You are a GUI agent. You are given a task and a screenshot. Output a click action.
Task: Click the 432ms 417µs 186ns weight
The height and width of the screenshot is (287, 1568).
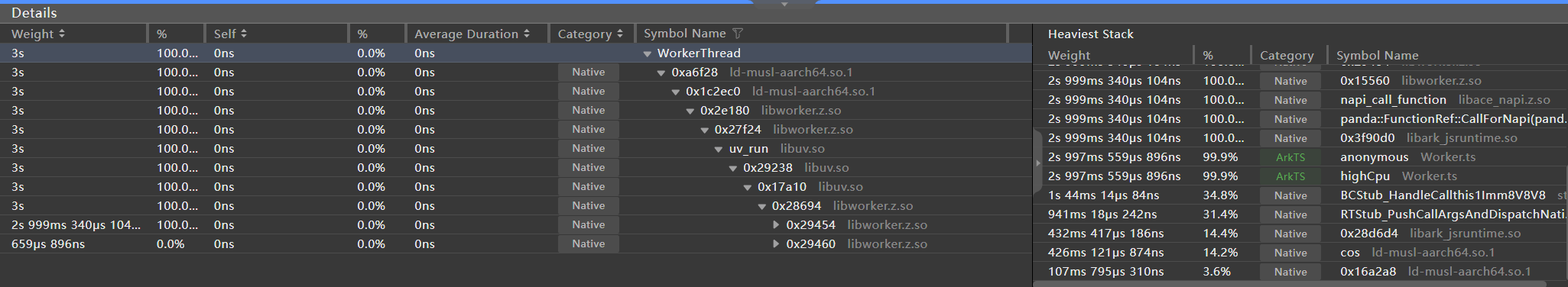coord(1105,234)
